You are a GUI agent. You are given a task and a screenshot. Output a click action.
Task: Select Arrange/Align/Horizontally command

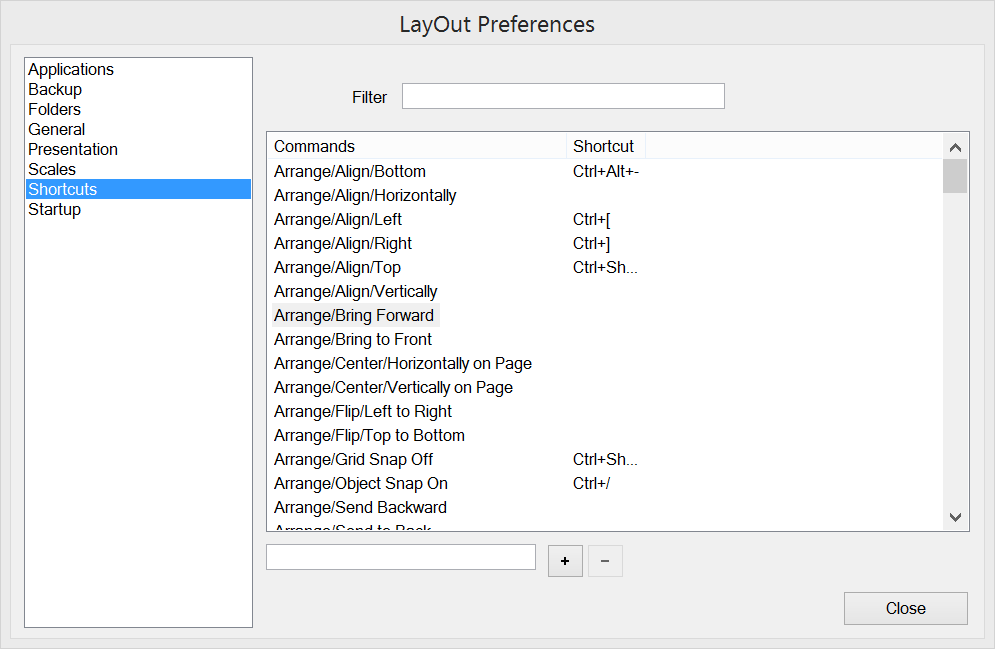pos(365,195)
